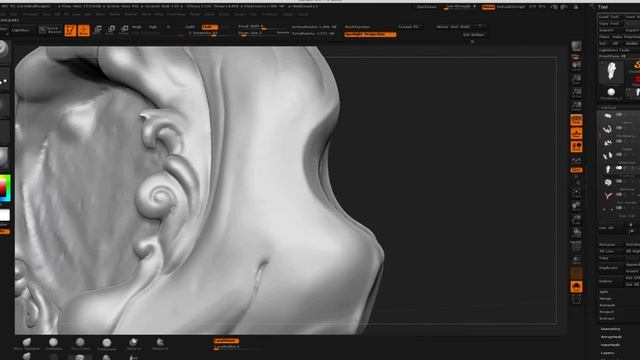Image resolution: width=640 pixels, height=360 pixels.
Task: Click the Frame view icon
Action: pyautogui.click(x=576, y=193)
